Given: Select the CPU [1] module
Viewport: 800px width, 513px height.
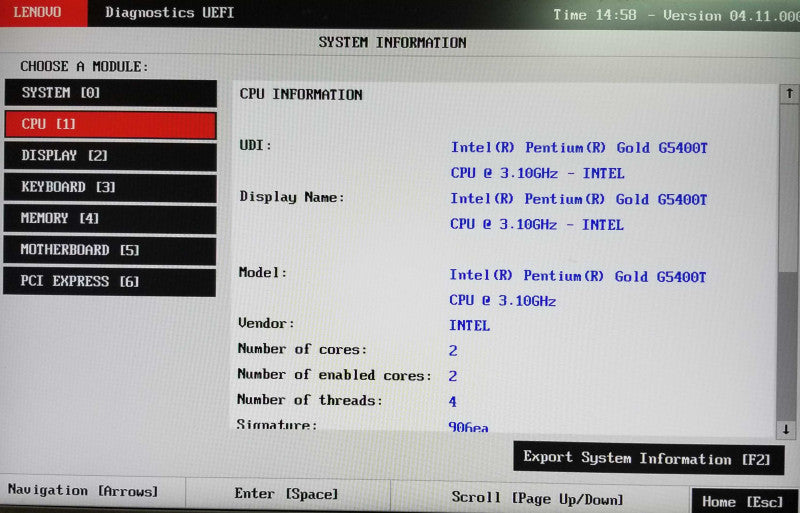Looking at the screenshot, I should [x=111, y=125].
